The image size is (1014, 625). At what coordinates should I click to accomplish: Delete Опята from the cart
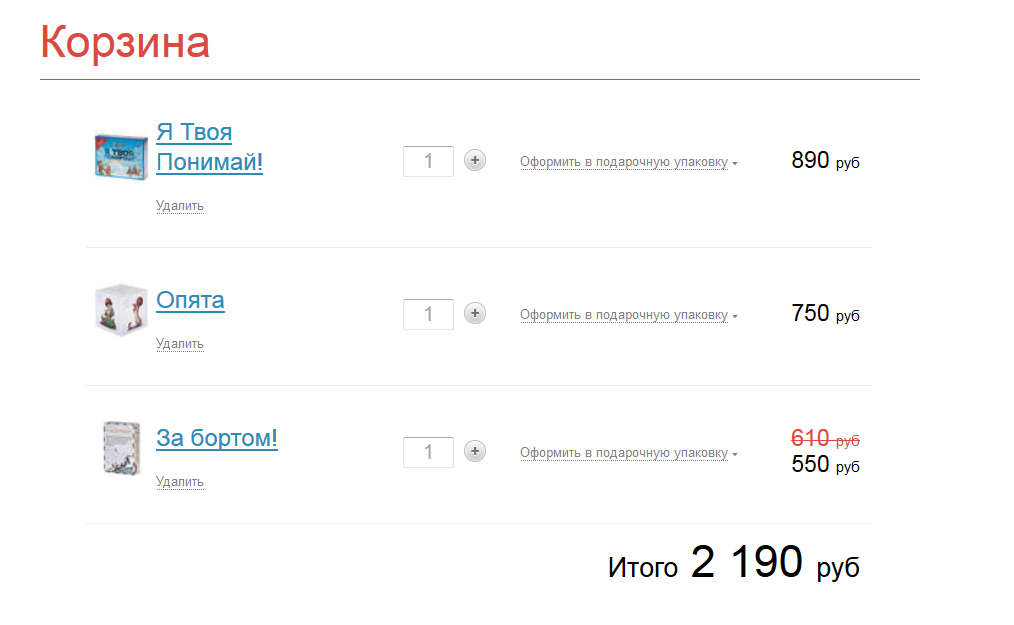[x=180, y=344]
